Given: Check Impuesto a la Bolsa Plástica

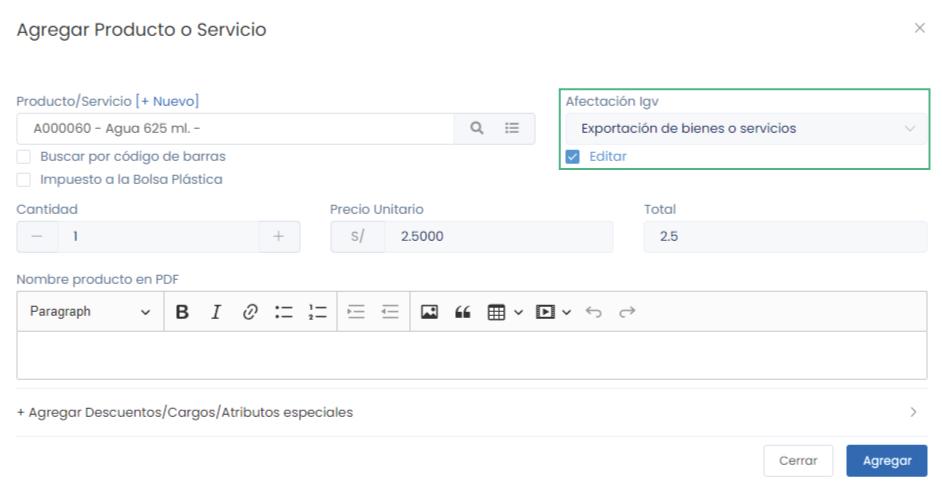Looking at the screenshot, I should pos(24,180).
